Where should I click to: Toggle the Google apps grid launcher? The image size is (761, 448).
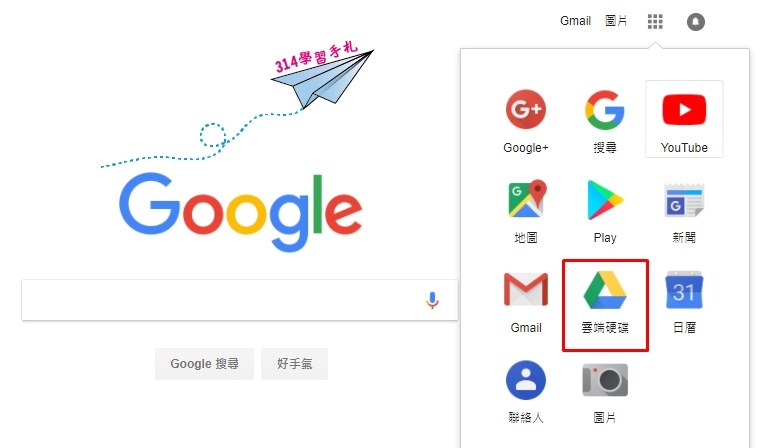[655, 21]
